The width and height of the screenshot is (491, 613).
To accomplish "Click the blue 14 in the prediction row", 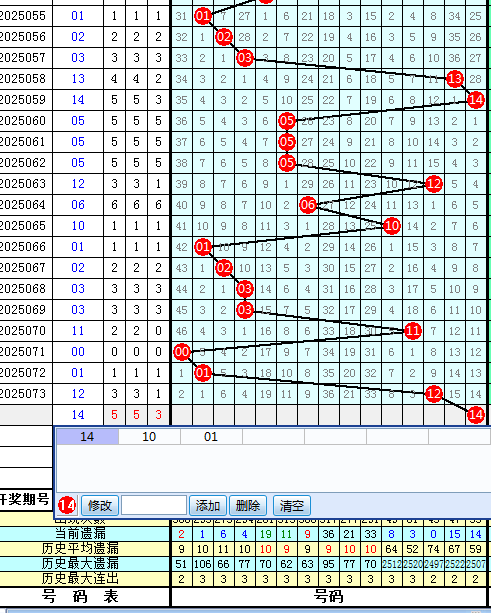I will click(x=78, y=415).
